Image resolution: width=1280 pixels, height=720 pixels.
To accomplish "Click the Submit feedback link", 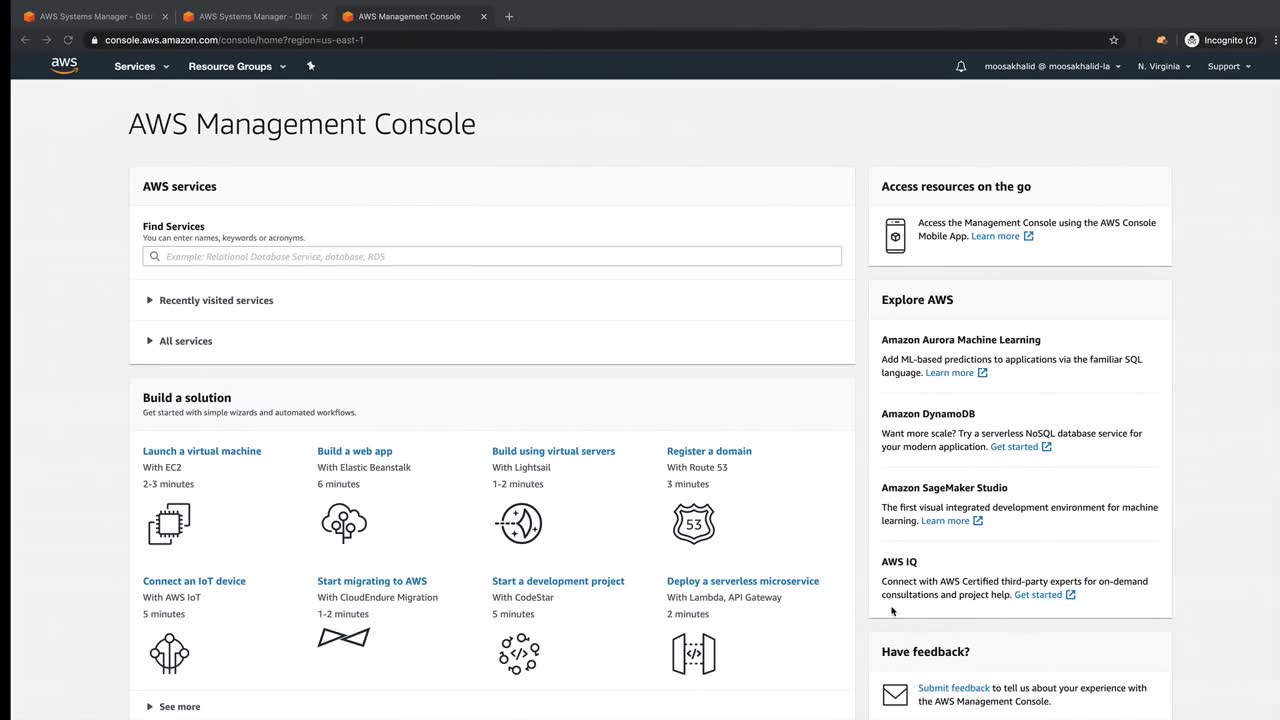I will tap(953, 688).
